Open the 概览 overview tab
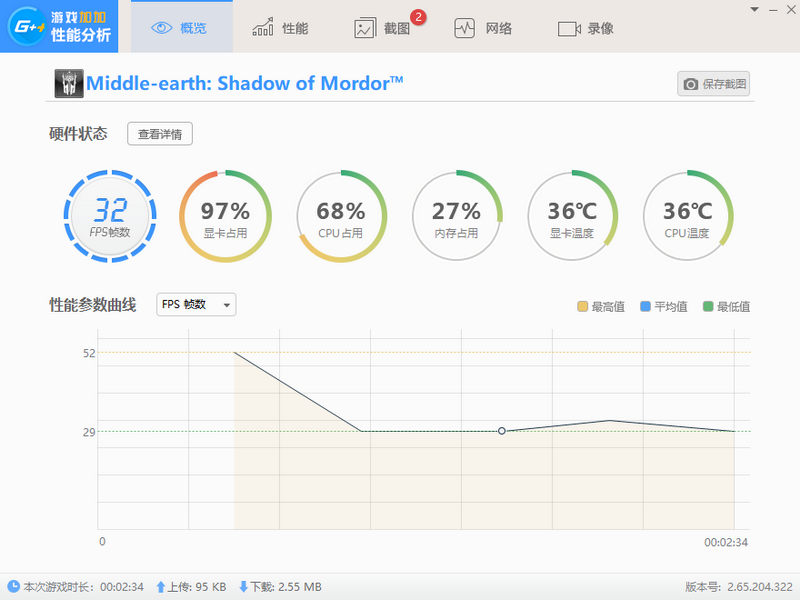Image resolution: width=800 pixels, height=600 pixels. 182,28
